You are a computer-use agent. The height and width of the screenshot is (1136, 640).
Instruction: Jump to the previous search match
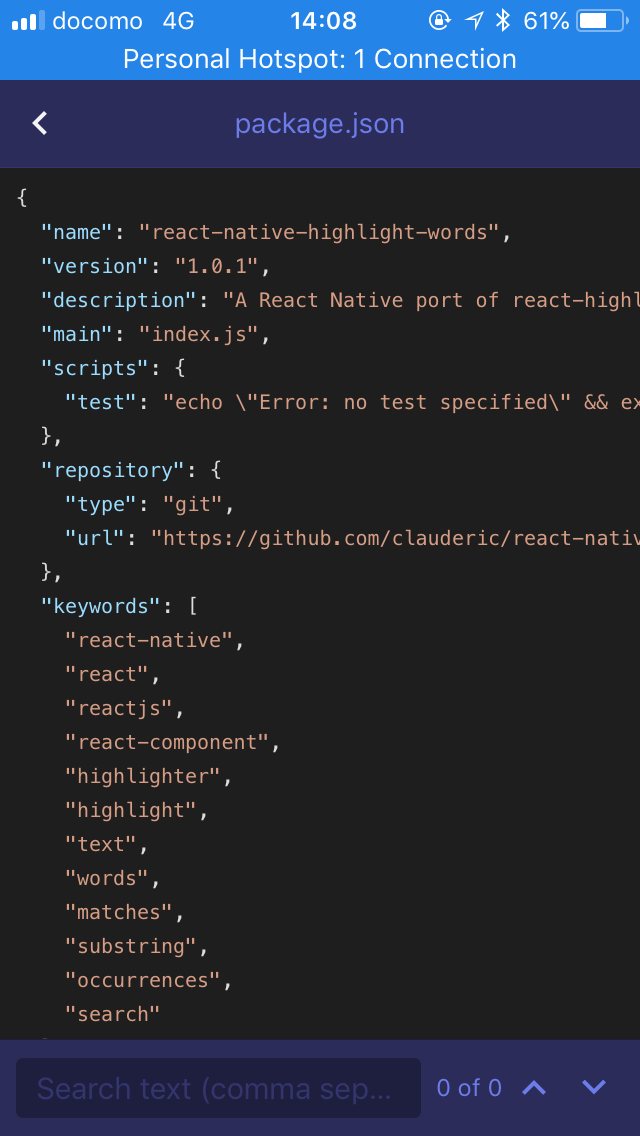coord(534,1087)
